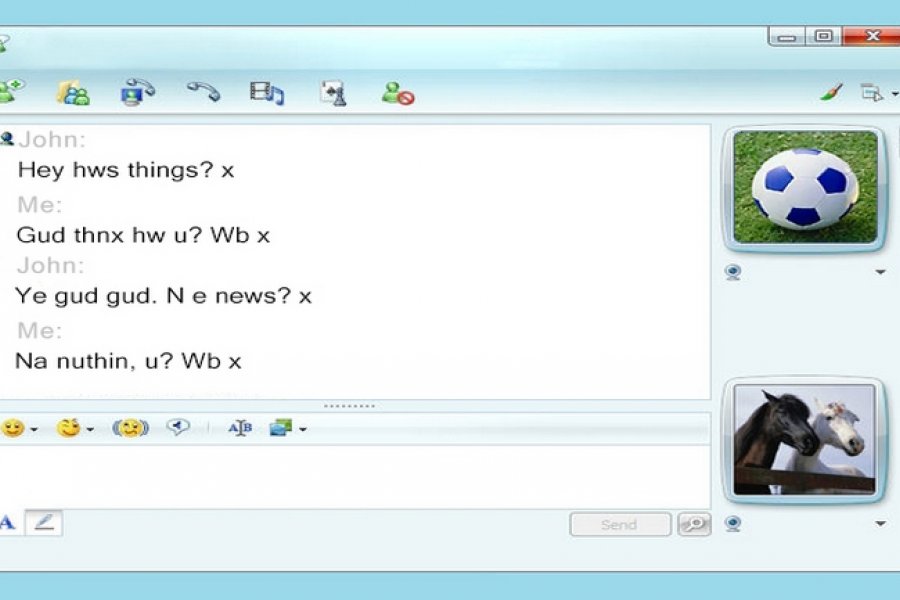
Task: Click the webcam icon under football picture
Action: [x=733, y=272]
